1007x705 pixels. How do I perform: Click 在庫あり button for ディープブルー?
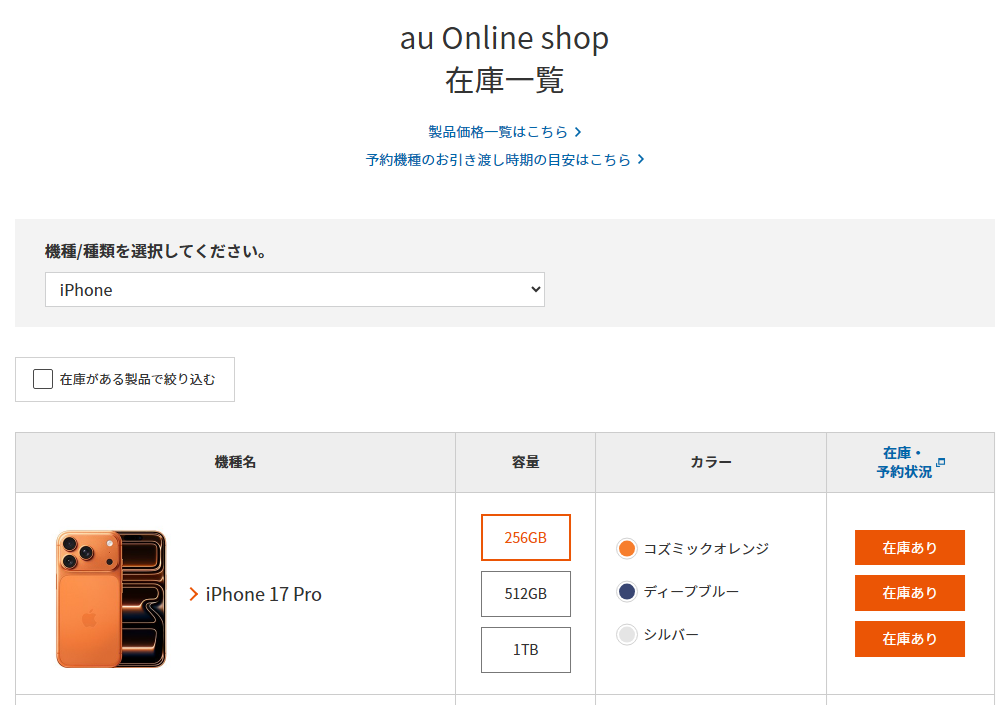click(x=909, y=593)
